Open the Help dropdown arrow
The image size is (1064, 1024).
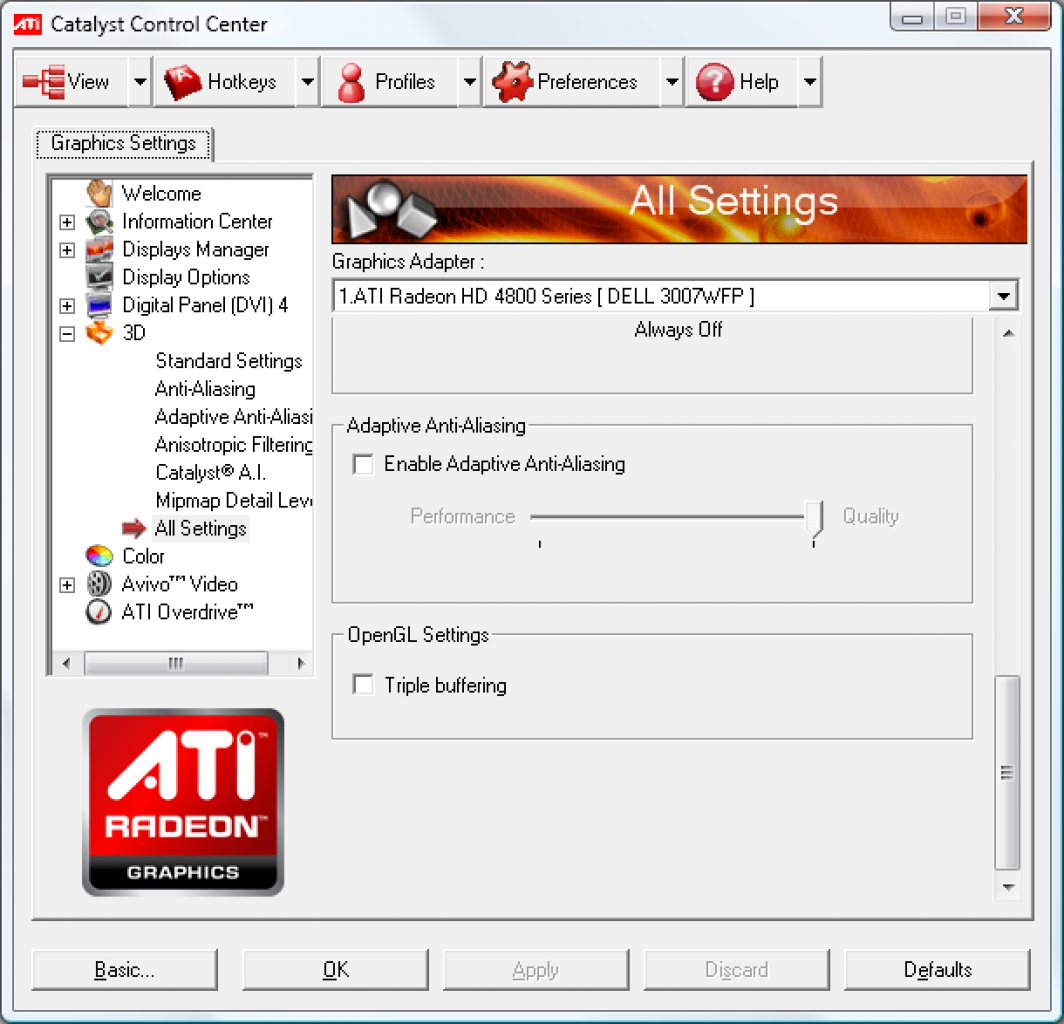[810, 82]
